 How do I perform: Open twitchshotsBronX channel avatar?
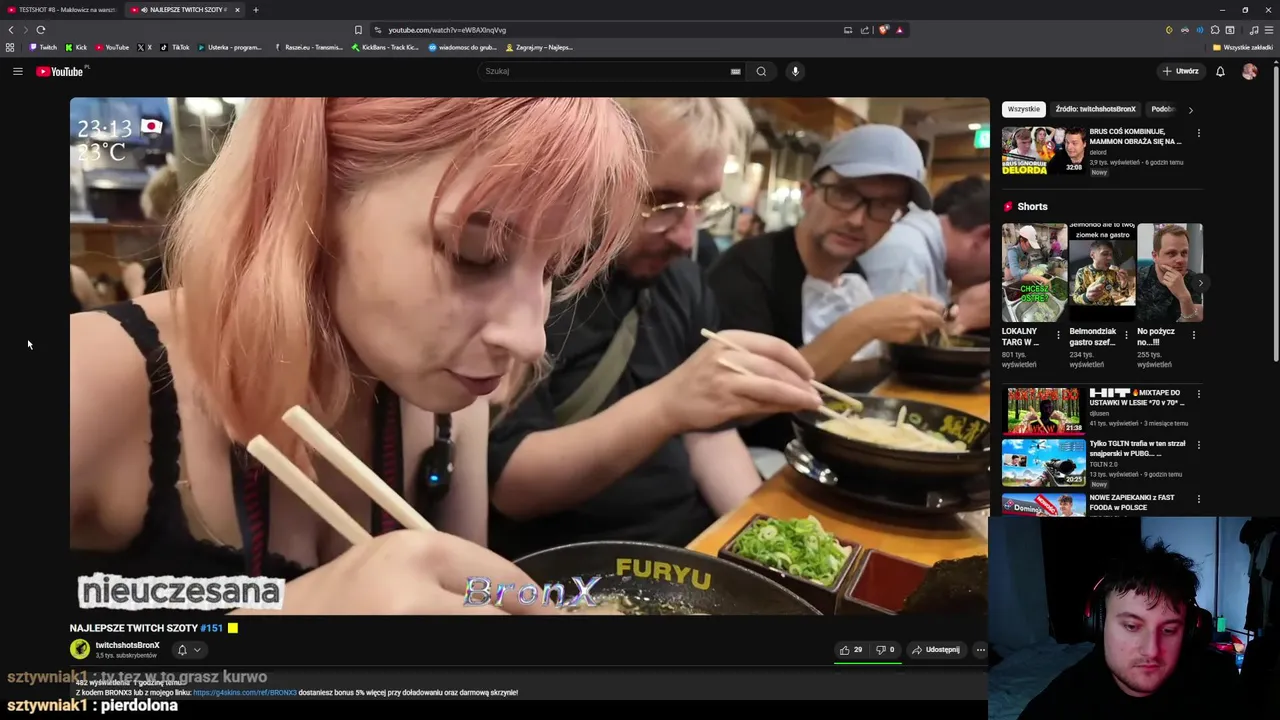[x=80, y=649]
